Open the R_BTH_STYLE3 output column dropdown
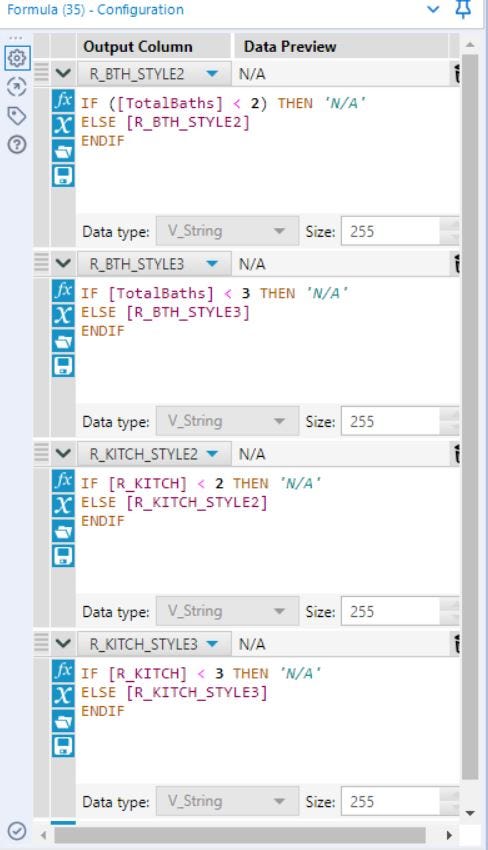The width and height of the screenshot is (488, 850). (x=212, y=264)
